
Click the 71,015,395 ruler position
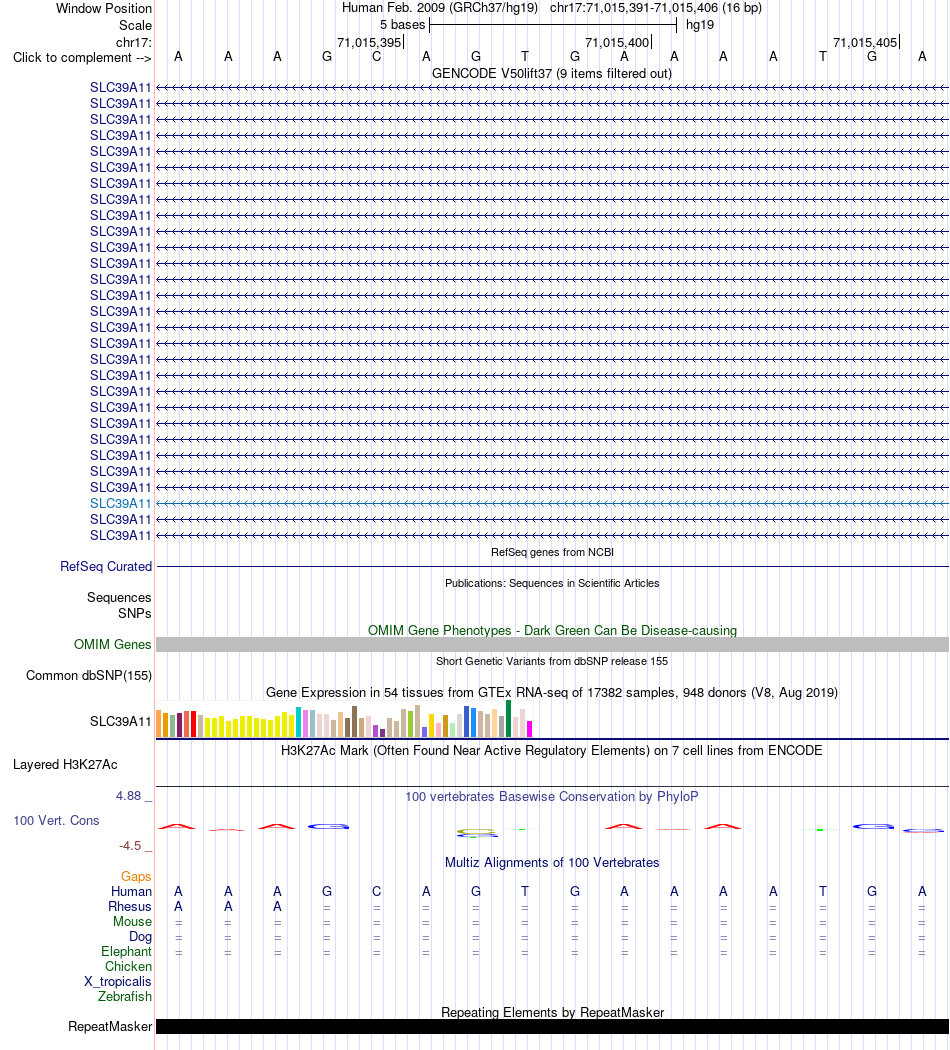[369, 42]
